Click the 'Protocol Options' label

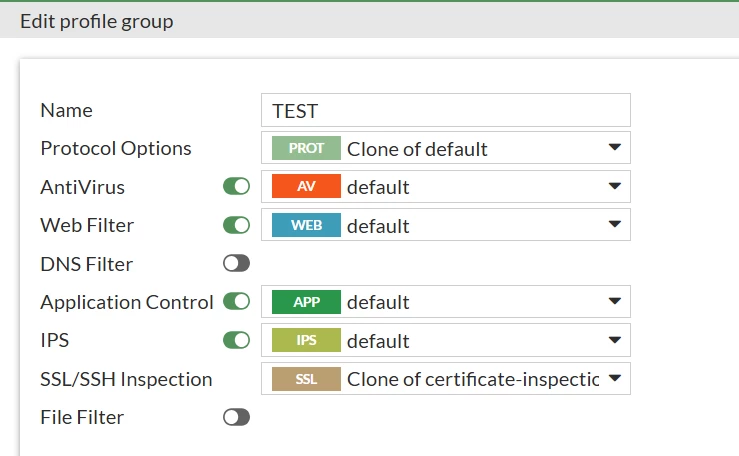pyautogui.click(x=116, y=149)
